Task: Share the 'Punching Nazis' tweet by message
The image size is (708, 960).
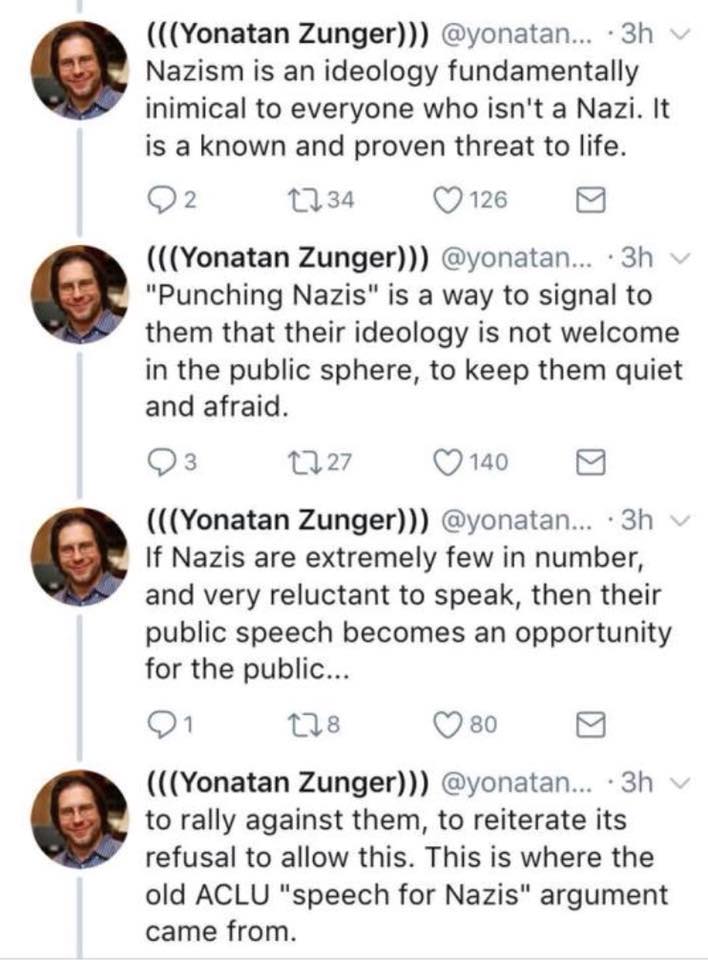Action: point(591,462)
